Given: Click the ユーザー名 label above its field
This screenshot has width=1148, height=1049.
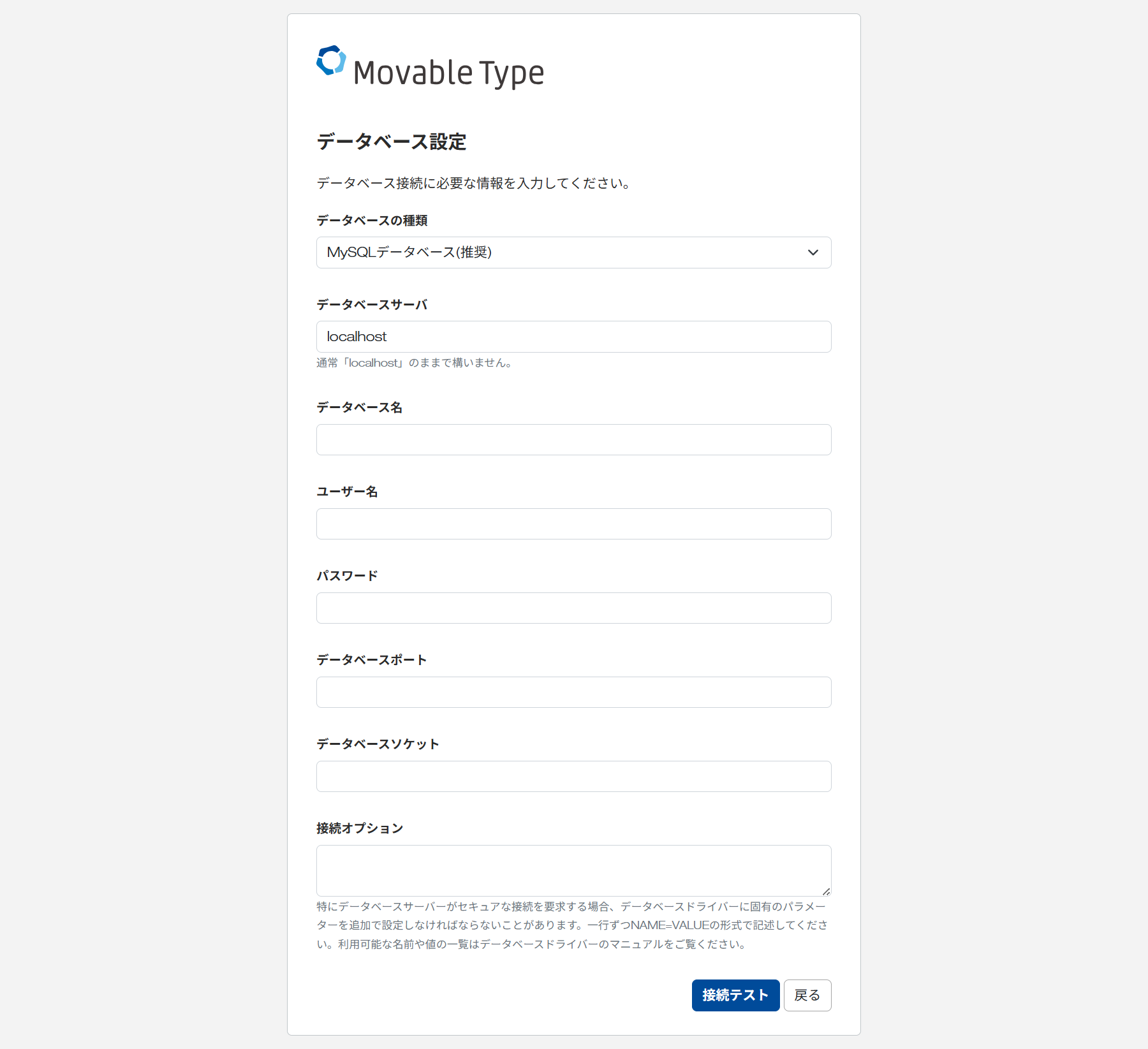Looking at the screenshot, I should [x=347, y=492].
